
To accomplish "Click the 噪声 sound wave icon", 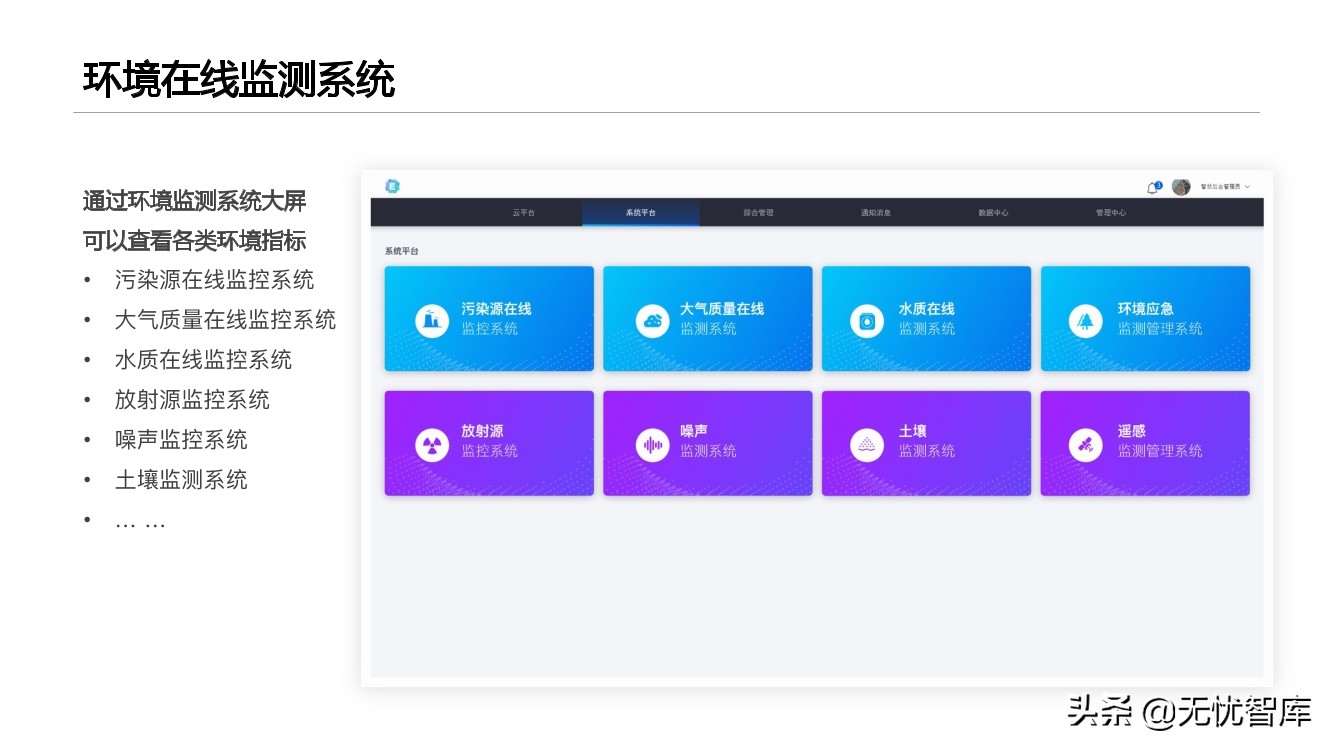I will pos(652,445).
